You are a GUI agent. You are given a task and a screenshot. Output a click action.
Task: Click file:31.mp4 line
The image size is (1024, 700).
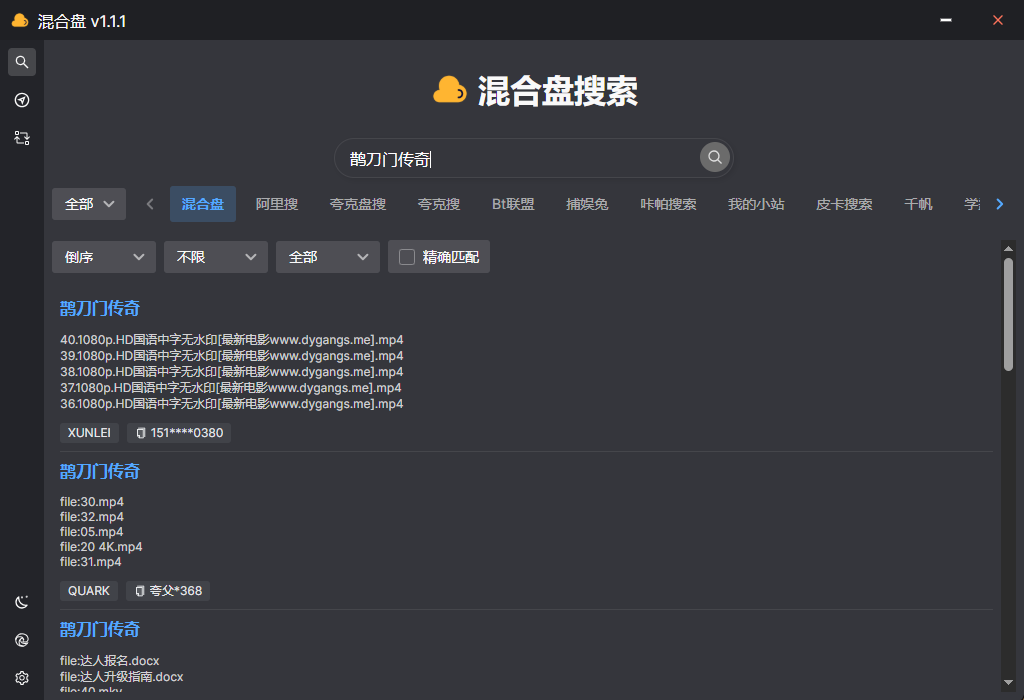coord(91,562)
